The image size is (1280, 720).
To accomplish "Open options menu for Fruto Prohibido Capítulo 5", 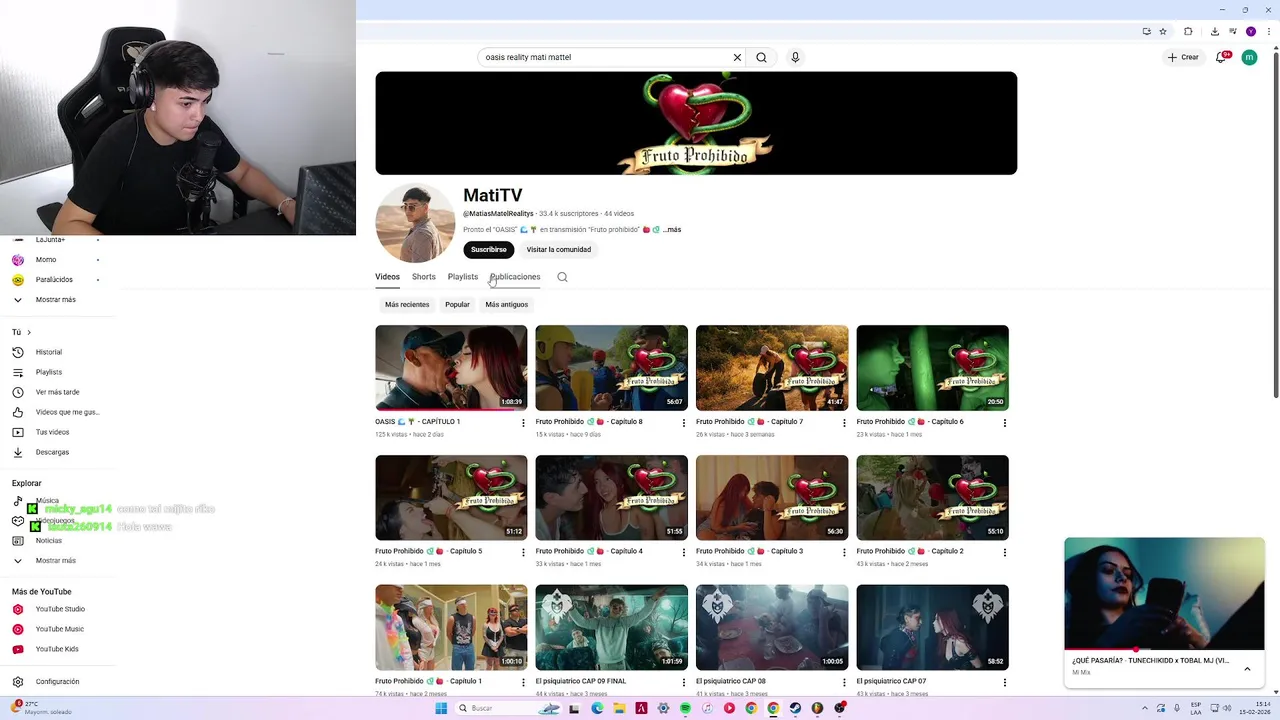I will (x=523, y=552).
